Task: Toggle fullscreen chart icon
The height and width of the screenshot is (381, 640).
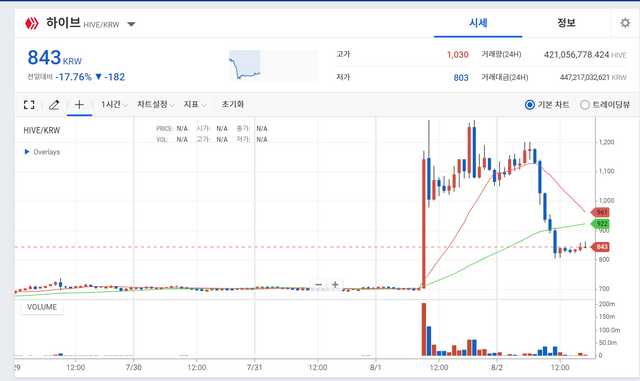Action: click(x=29, y=105)
